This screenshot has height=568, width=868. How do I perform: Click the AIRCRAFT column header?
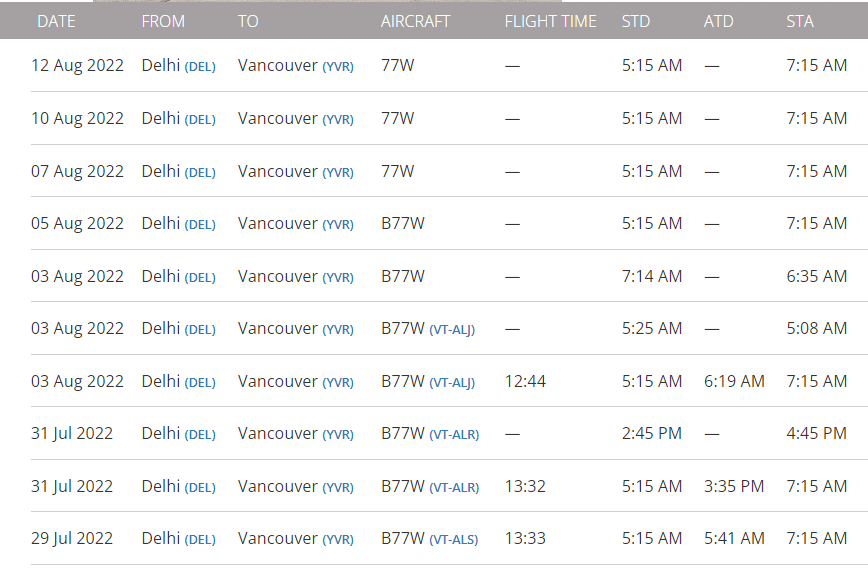pos(415,21)
